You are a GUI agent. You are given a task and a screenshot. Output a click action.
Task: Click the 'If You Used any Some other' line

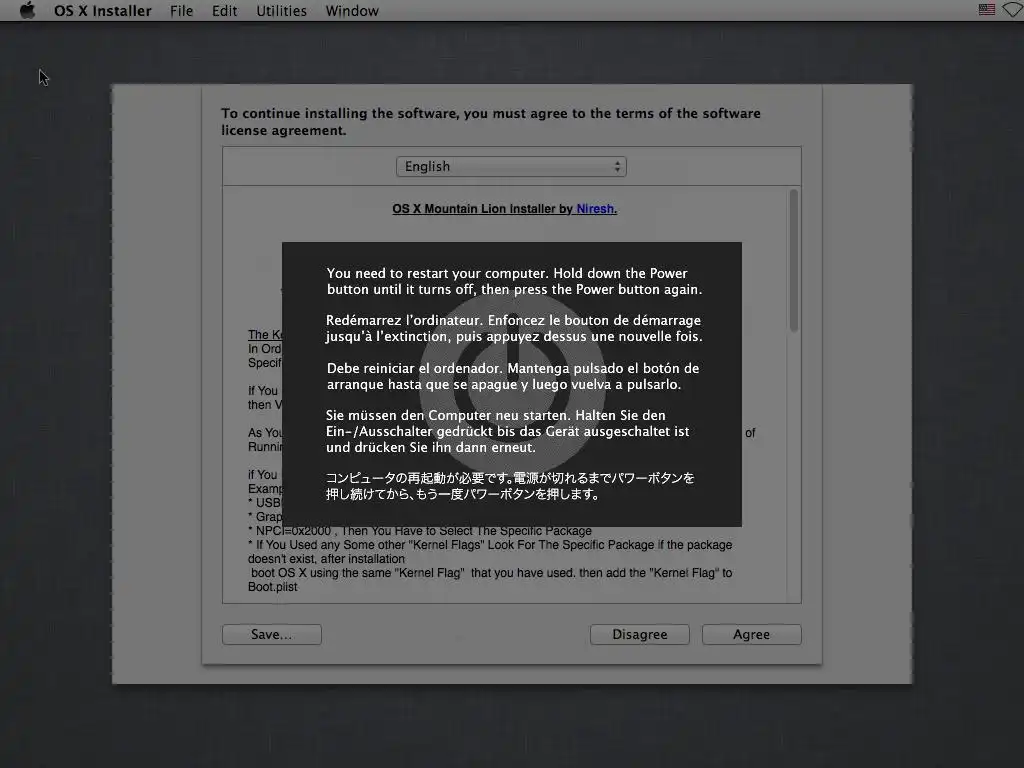(490, 545)
